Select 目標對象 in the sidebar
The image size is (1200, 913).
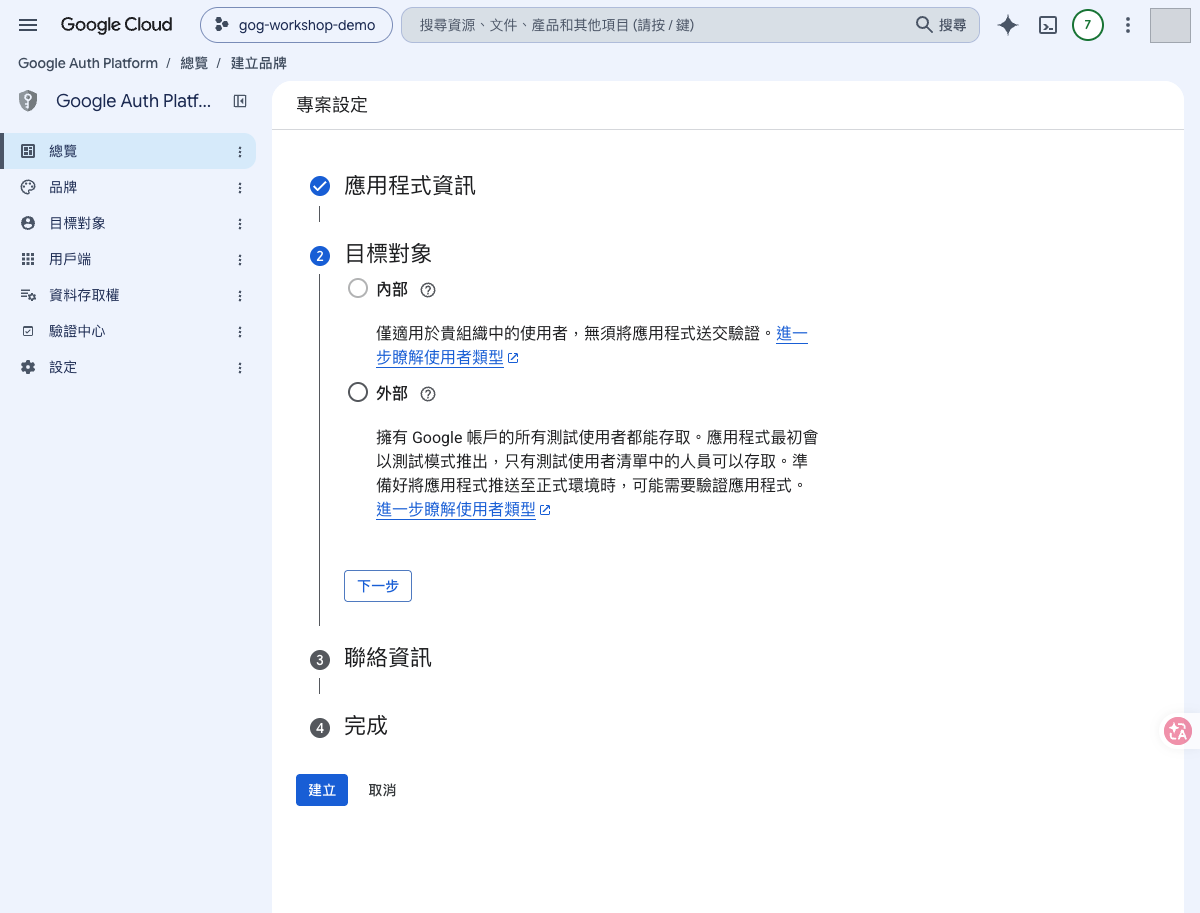click(128, 223)
